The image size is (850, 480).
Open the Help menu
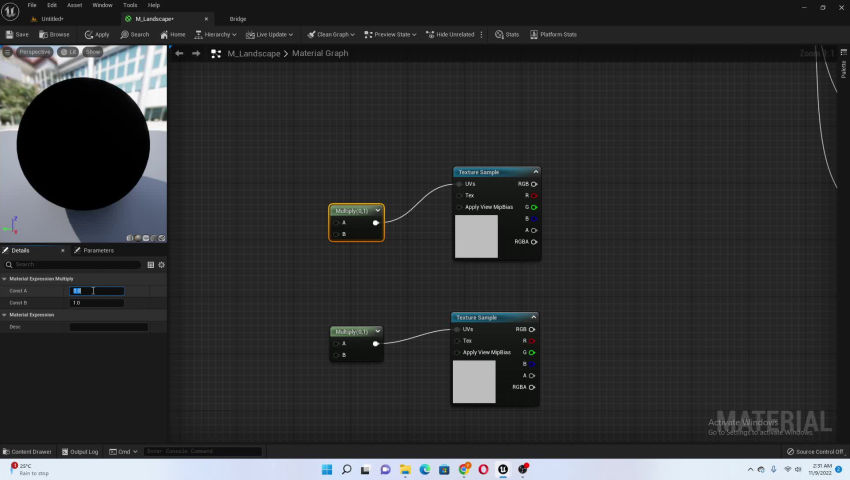pos(154,5)
